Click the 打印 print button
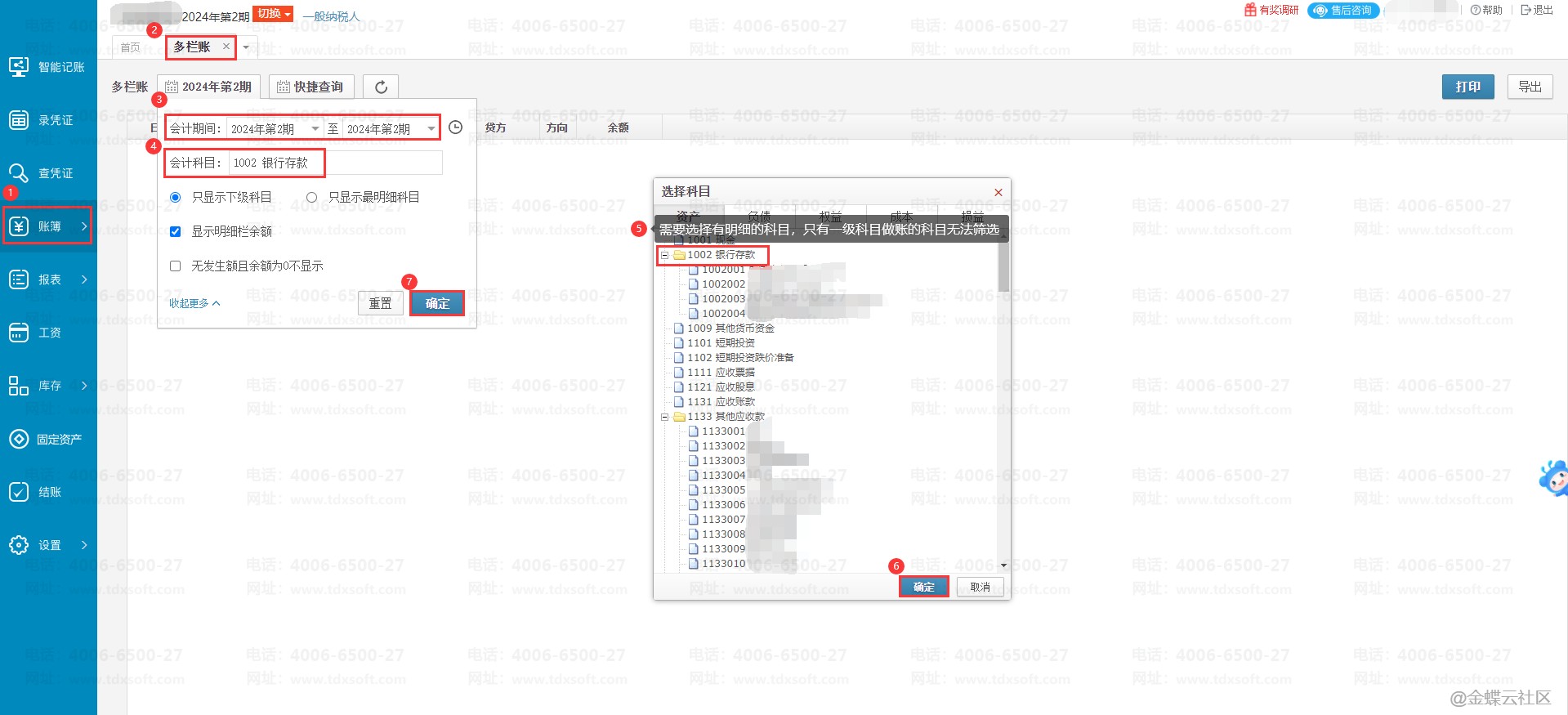1568x715 pixels. point(1467,87)
